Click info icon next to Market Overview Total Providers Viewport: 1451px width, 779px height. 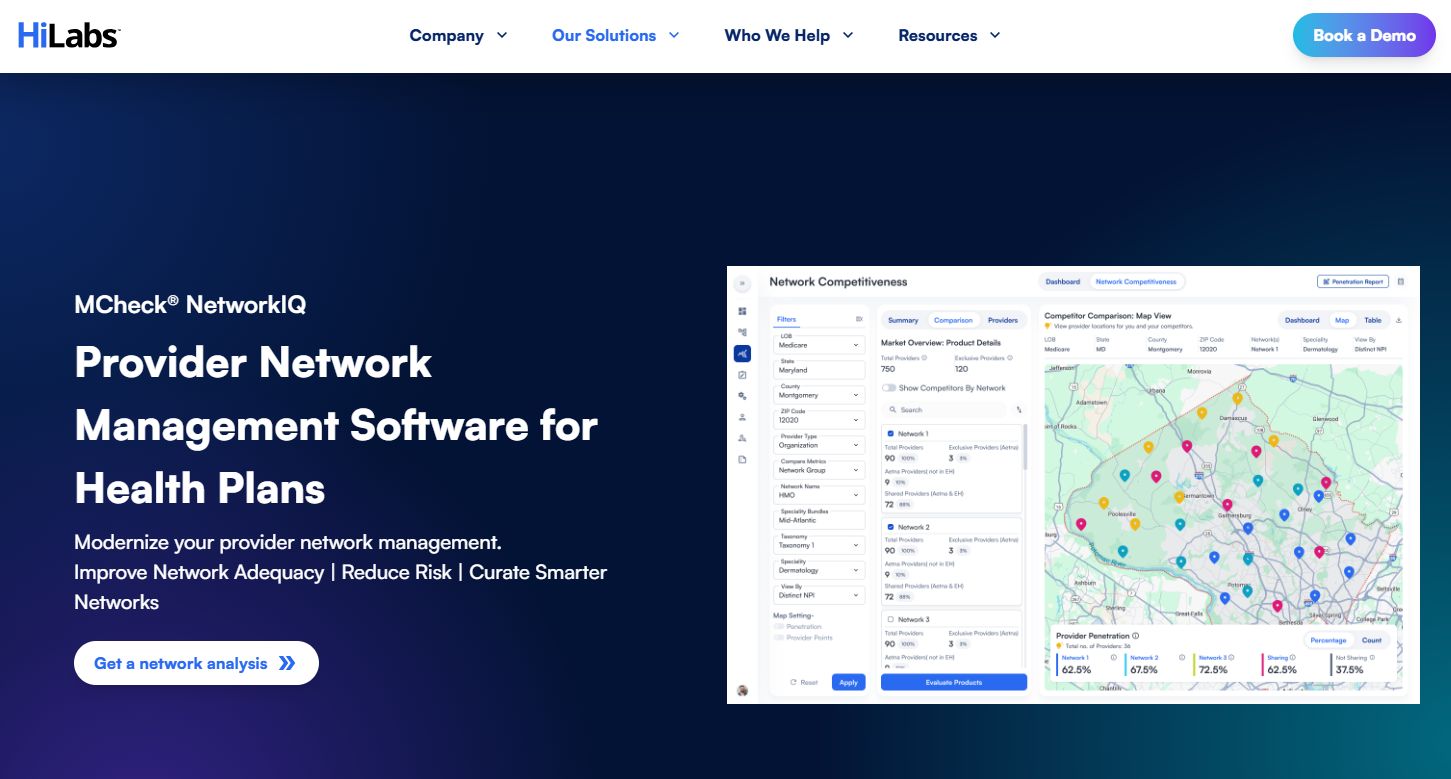[x=924, y=357]
